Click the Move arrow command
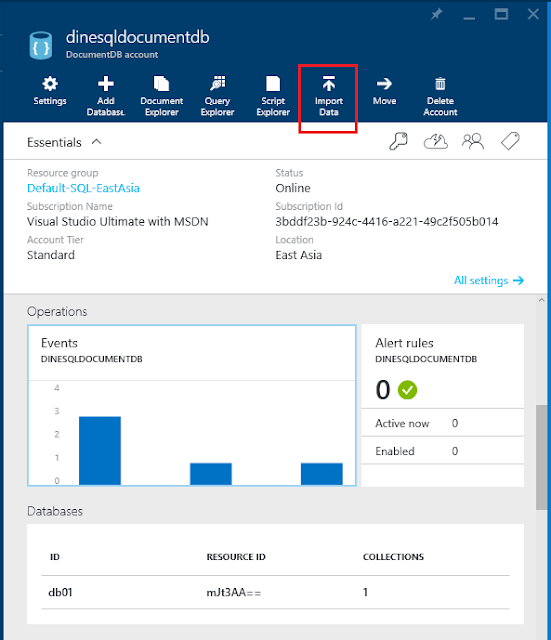Viewport: 551px width, 640px height. click(384, 91)
